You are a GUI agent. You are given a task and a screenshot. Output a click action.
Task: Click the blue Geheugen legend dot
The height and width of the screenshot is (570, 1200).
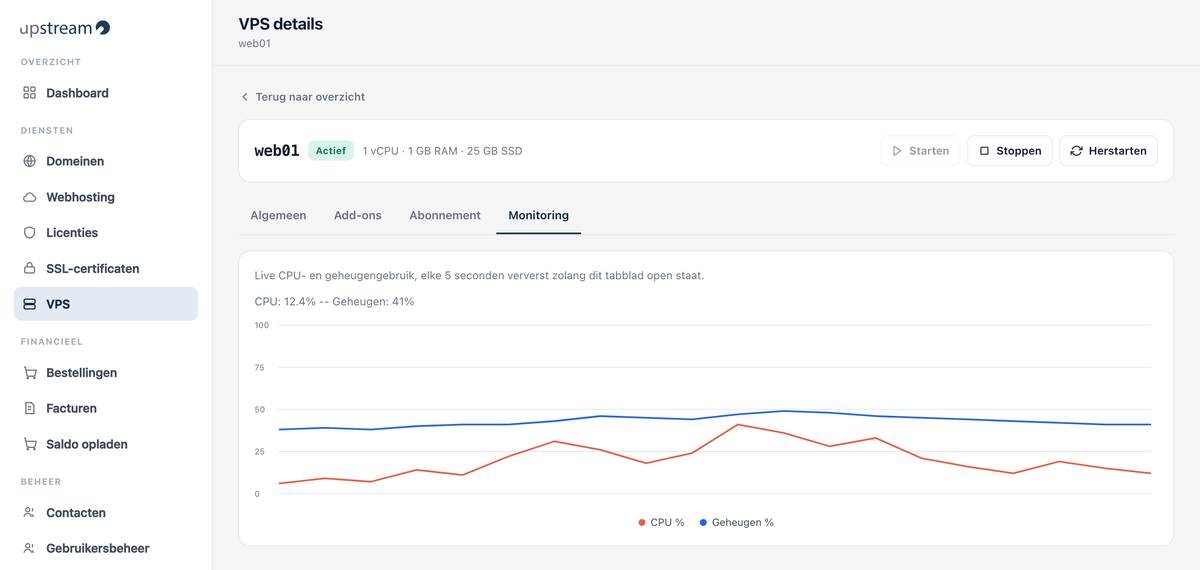click(x=704, y=523)
